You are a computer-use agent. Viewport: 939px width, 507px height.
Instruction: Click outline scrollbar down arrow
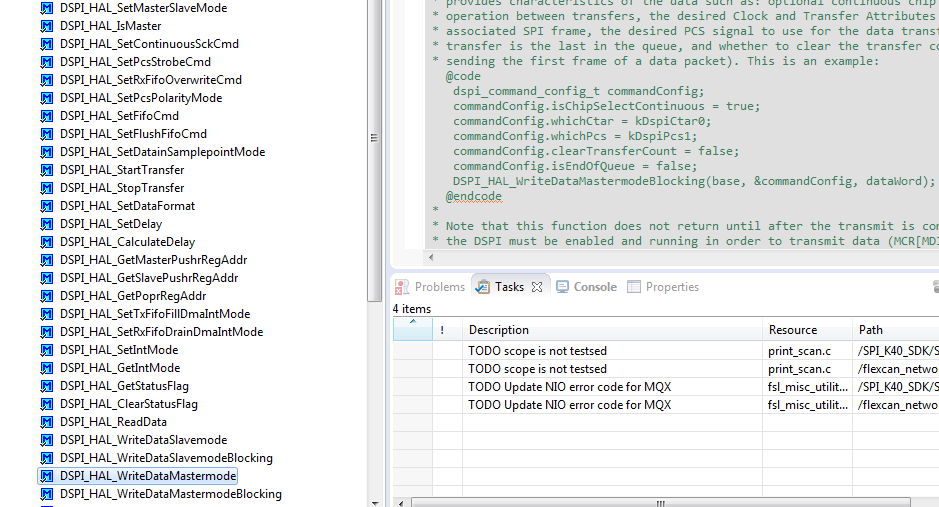[375, 503]
